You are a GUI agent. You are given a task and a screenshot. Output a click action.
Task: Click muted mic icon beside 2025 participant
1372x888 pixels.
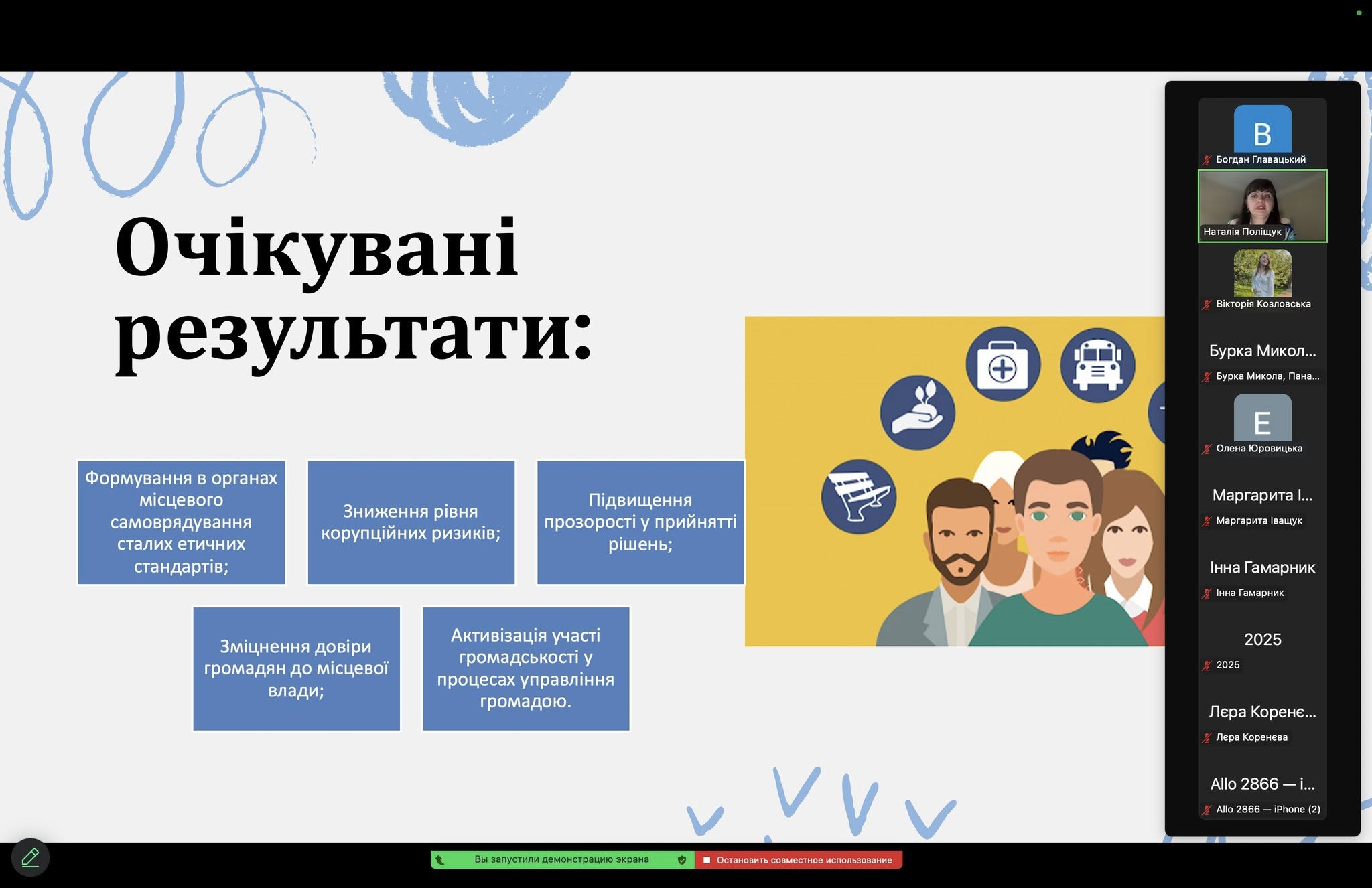(1207, 666)
